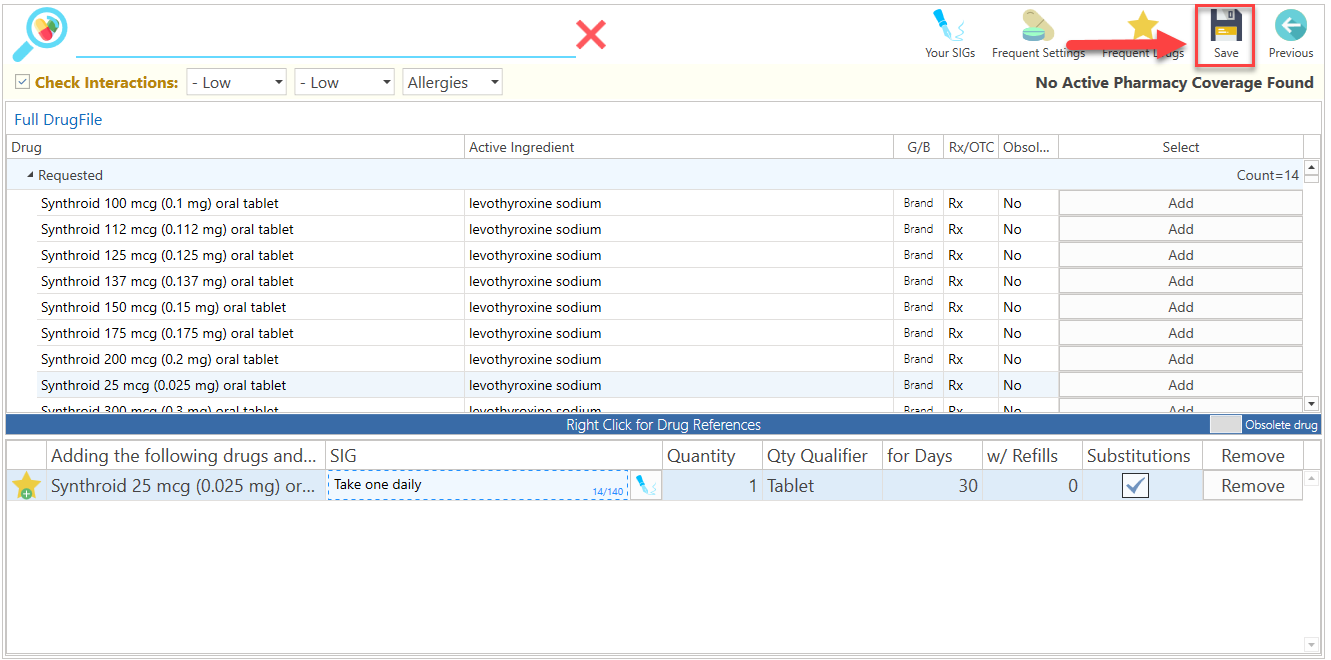Add Synthroid 100 mcg tablet
The height and width of the screenshot is (660, 1331).
tap(1181, 203)
